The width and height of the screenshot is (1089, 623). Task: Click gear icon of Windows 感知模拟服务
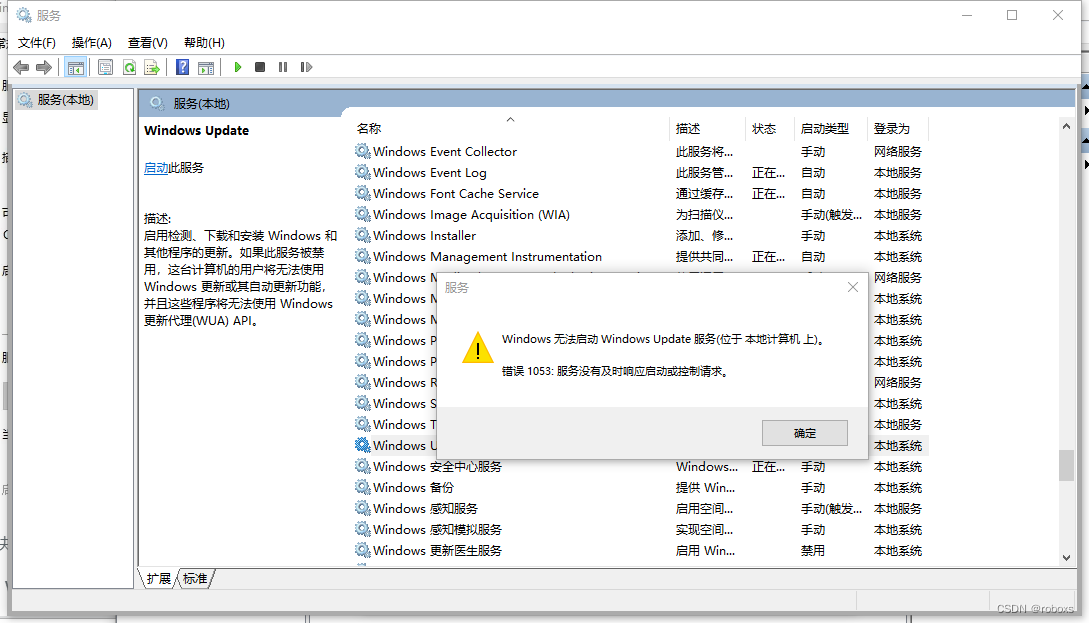tap(363, 529)
